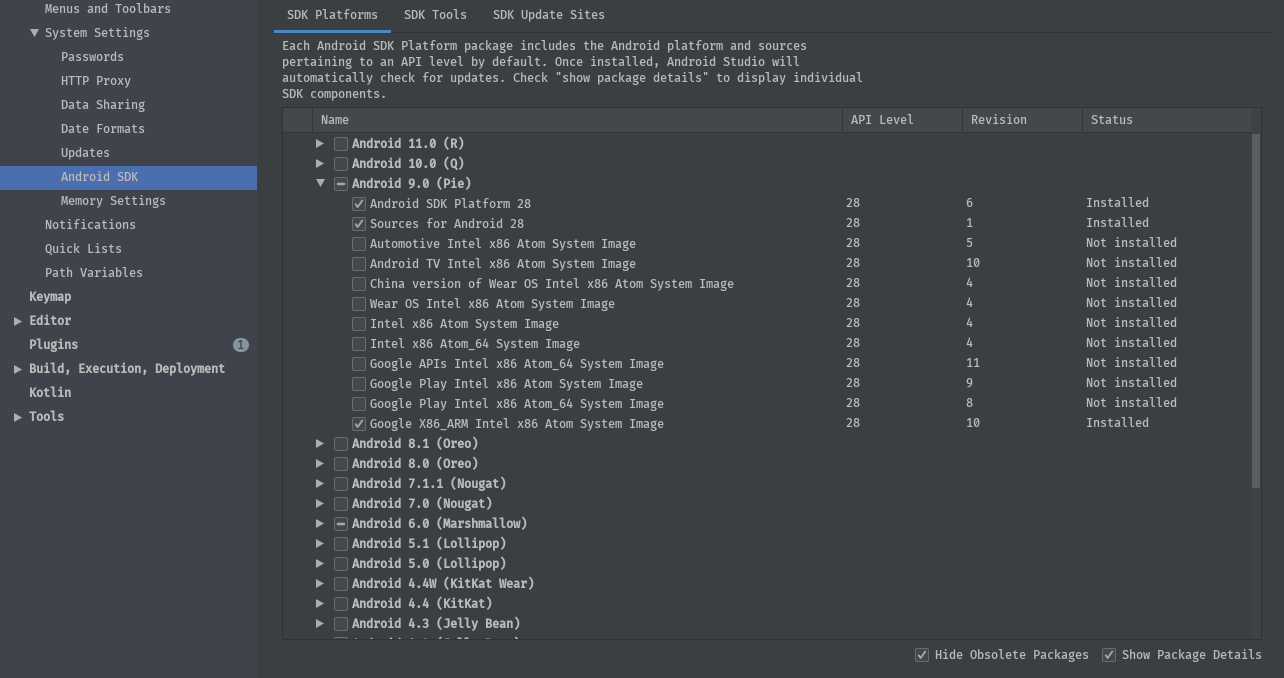Open the Plugins update count badge
The width and height of the screenshot is (1284, 678).
point(240,345)
